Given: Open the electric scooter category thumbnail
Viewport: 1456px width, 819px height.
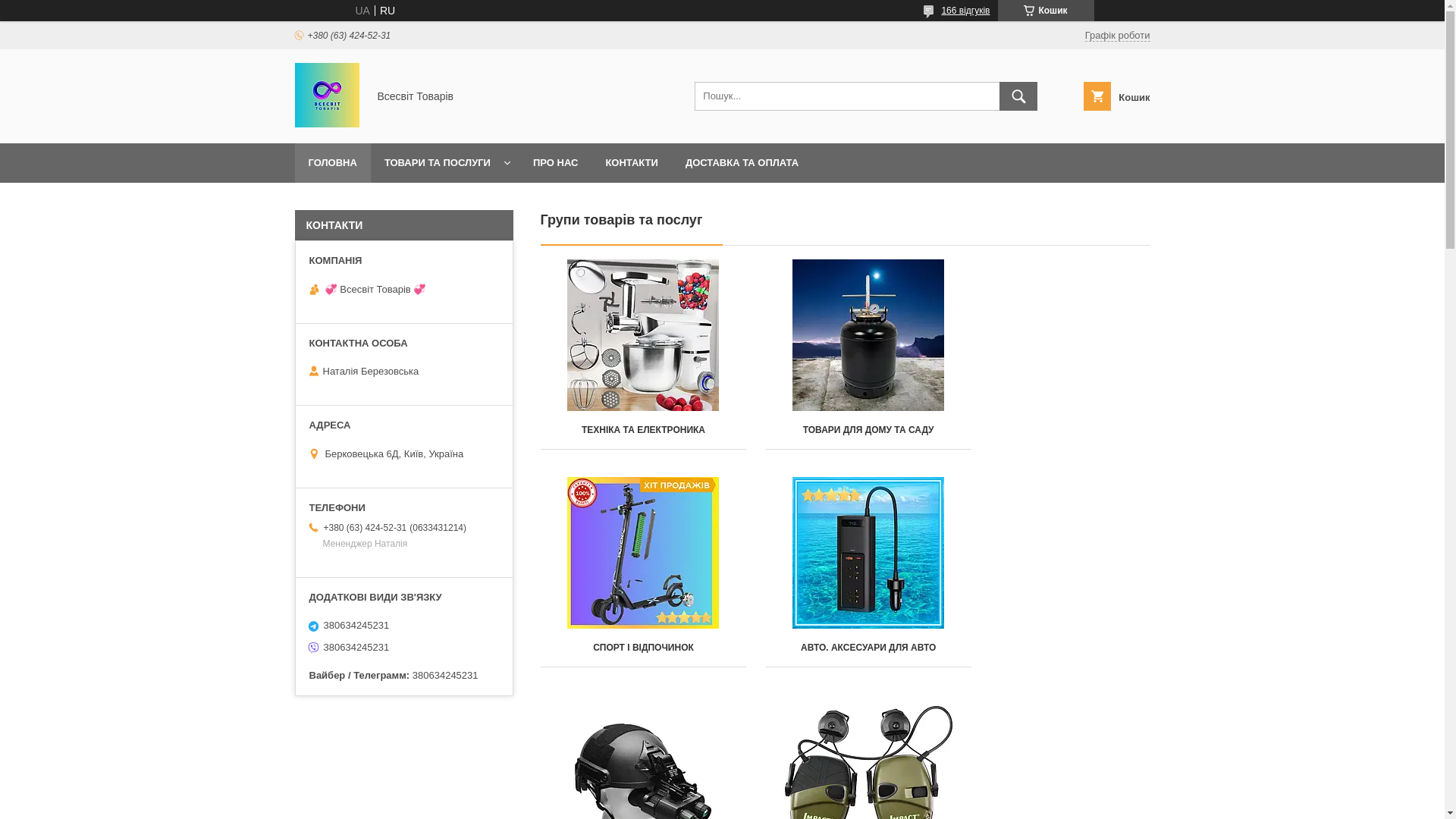Looking at the screenshot, I should coord(643,553).
